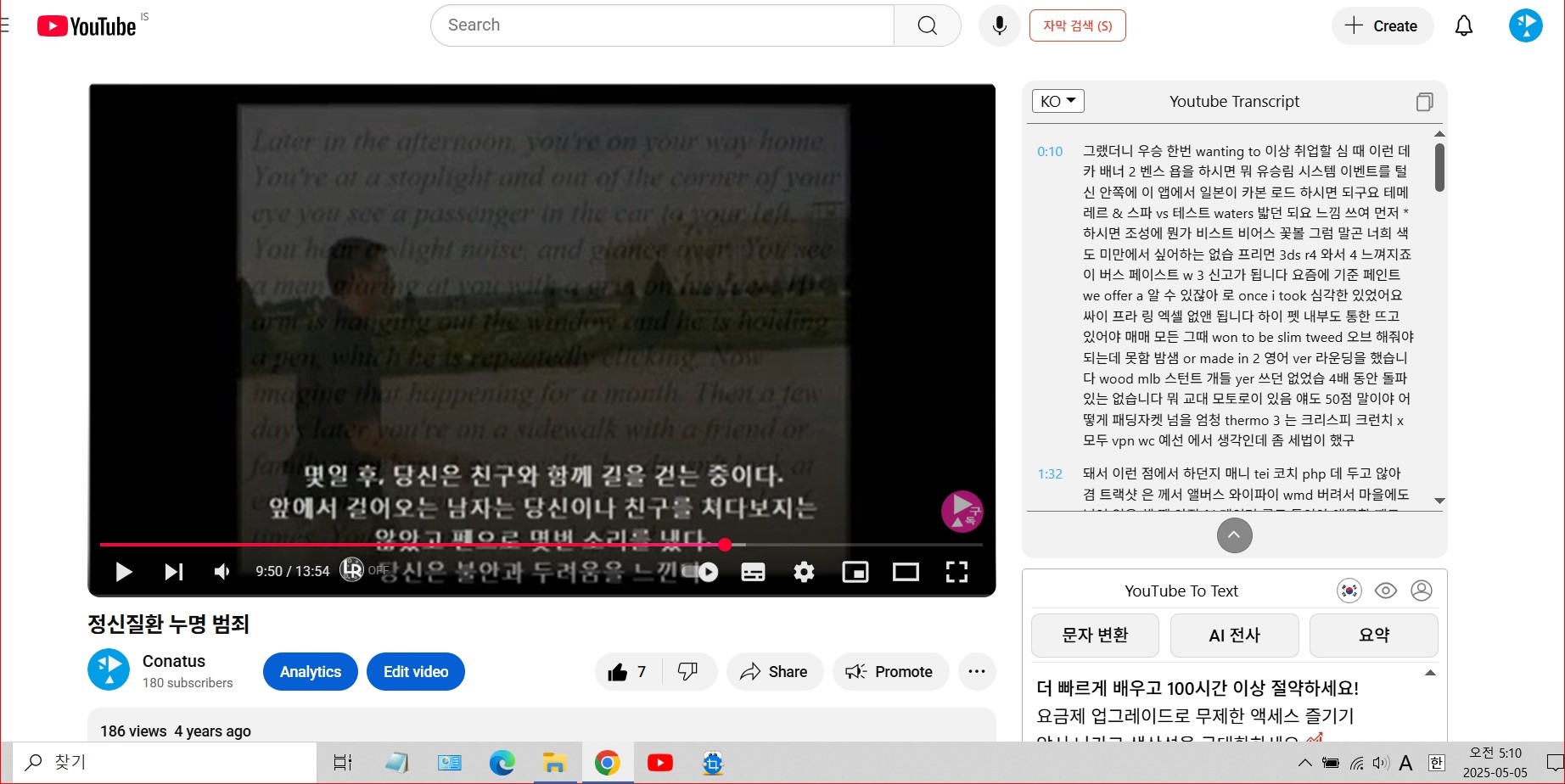Jump to transcript timestamp 1:32
1565x784 pixels.
click(x=1050, y=473)
